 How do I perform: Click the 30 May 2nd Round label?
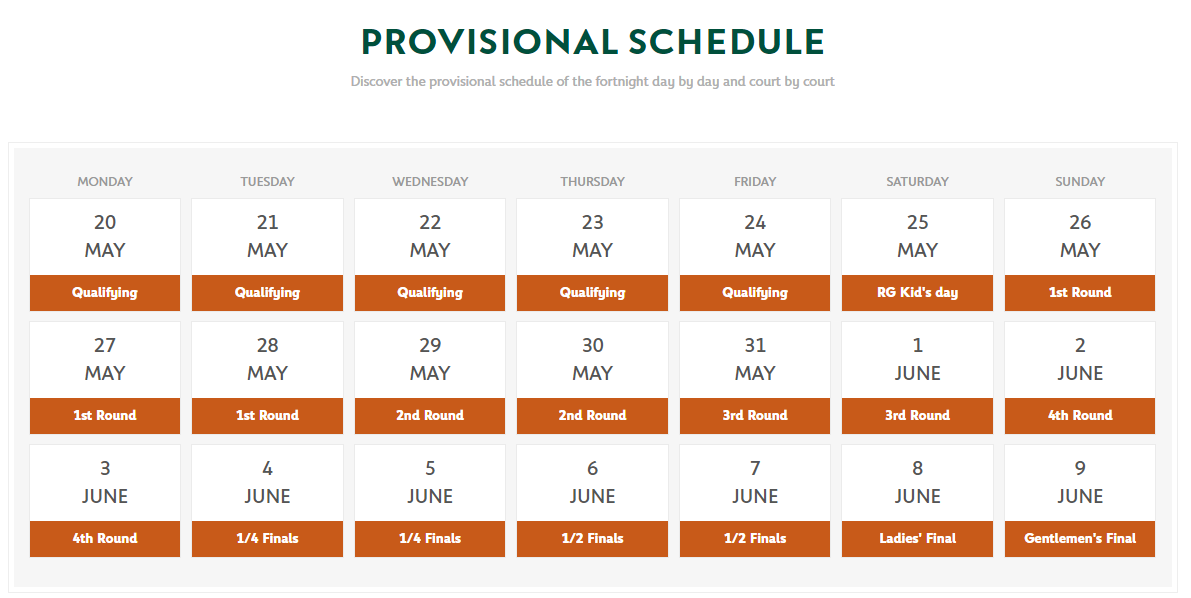pos(592,416)
